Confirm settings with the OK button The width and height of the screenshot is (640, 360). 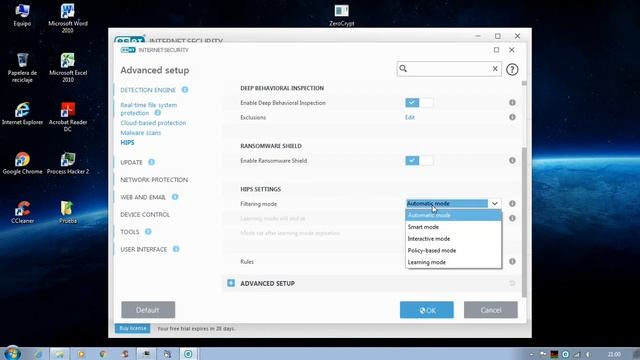point(427,310)
